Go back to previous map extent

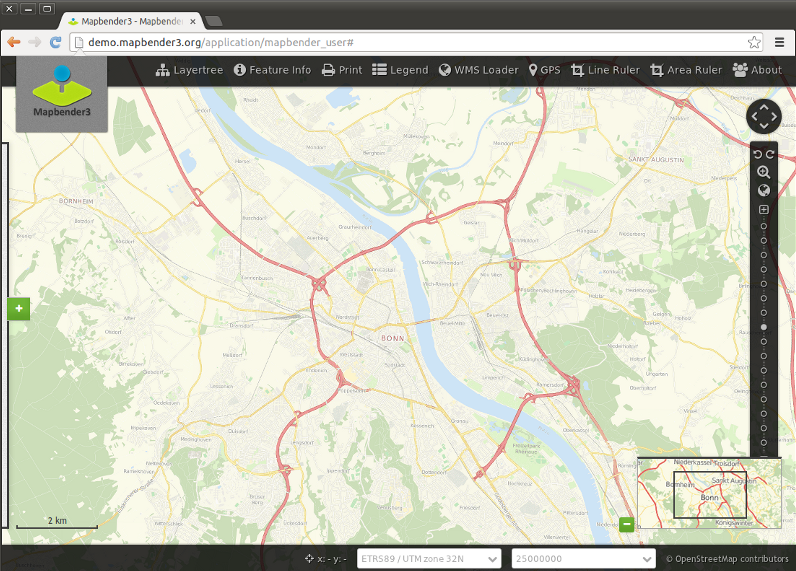(757, 154)
